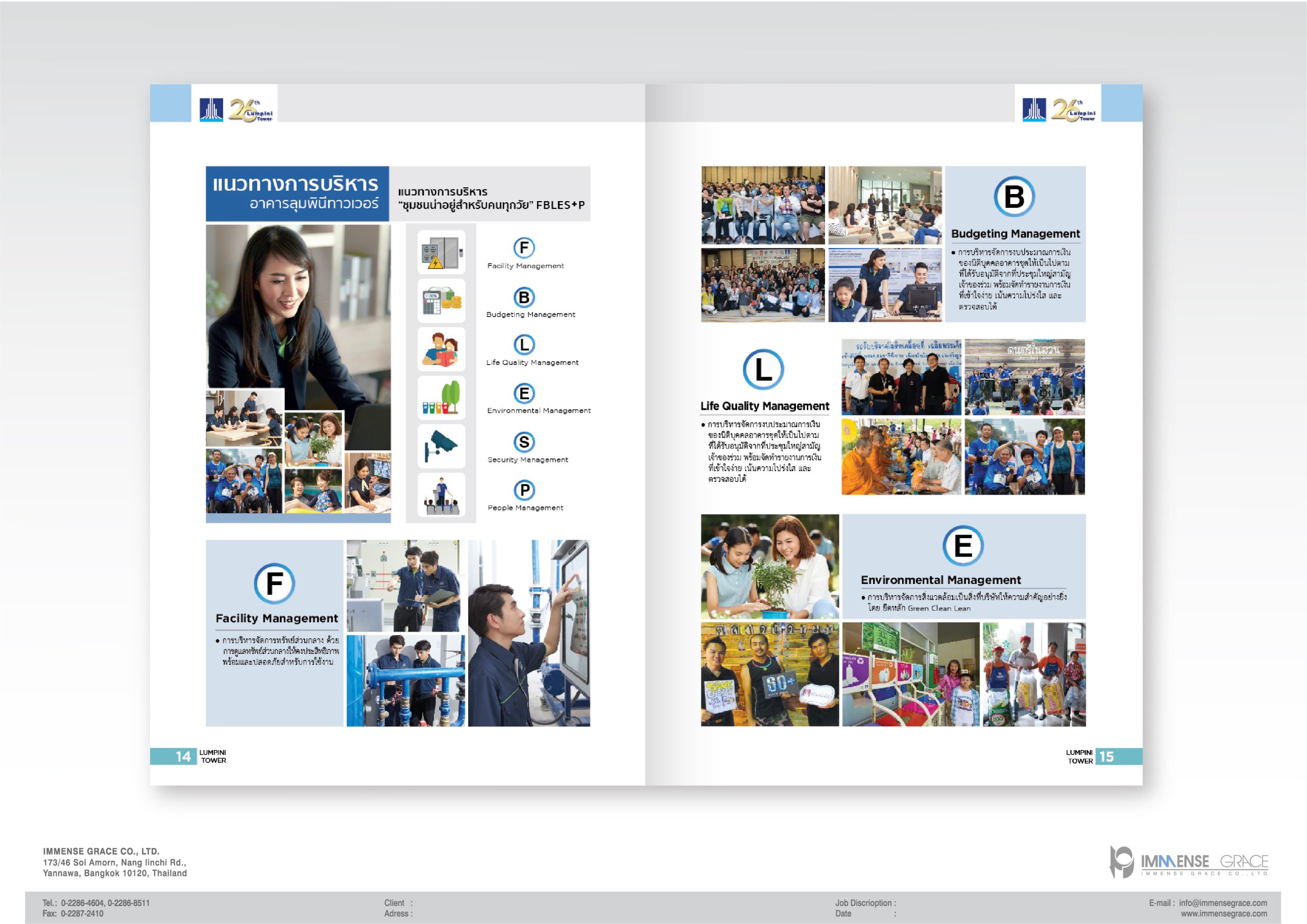Click the info@immensegrace.com email address
This screenshot has height=924, width=1307.
click(x=1222, y=903)
